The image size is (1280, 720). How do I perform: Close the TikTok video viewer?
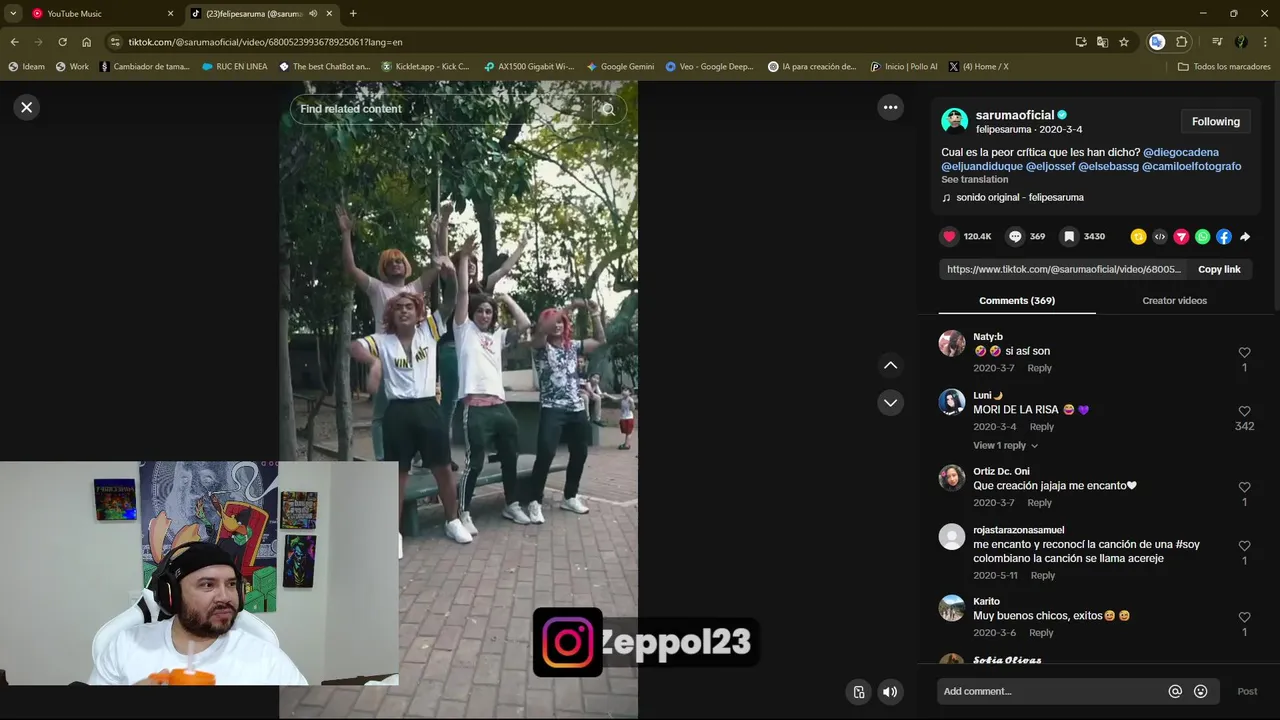[27, 107]
